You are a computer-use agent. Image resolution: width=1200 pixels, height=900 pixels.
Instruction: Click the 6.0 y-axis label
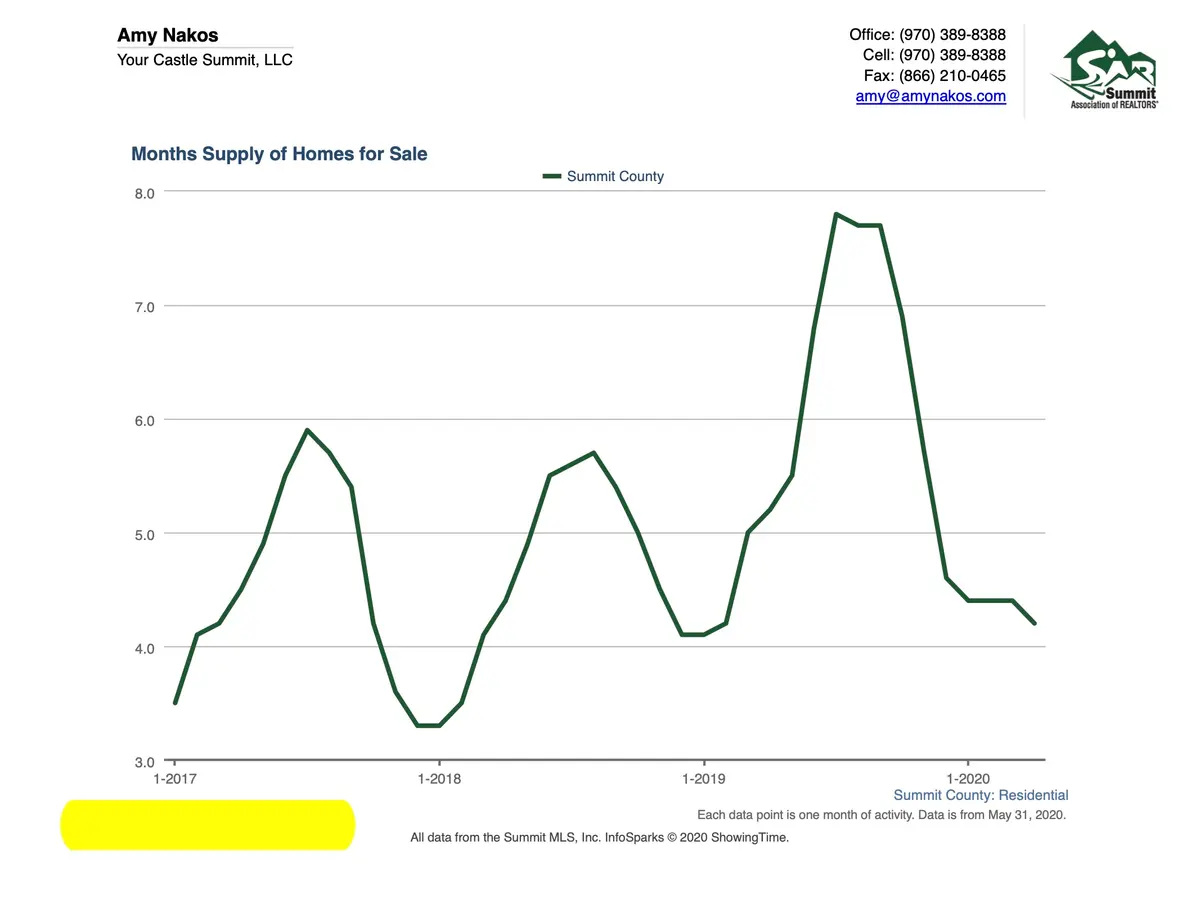[144, 421]
